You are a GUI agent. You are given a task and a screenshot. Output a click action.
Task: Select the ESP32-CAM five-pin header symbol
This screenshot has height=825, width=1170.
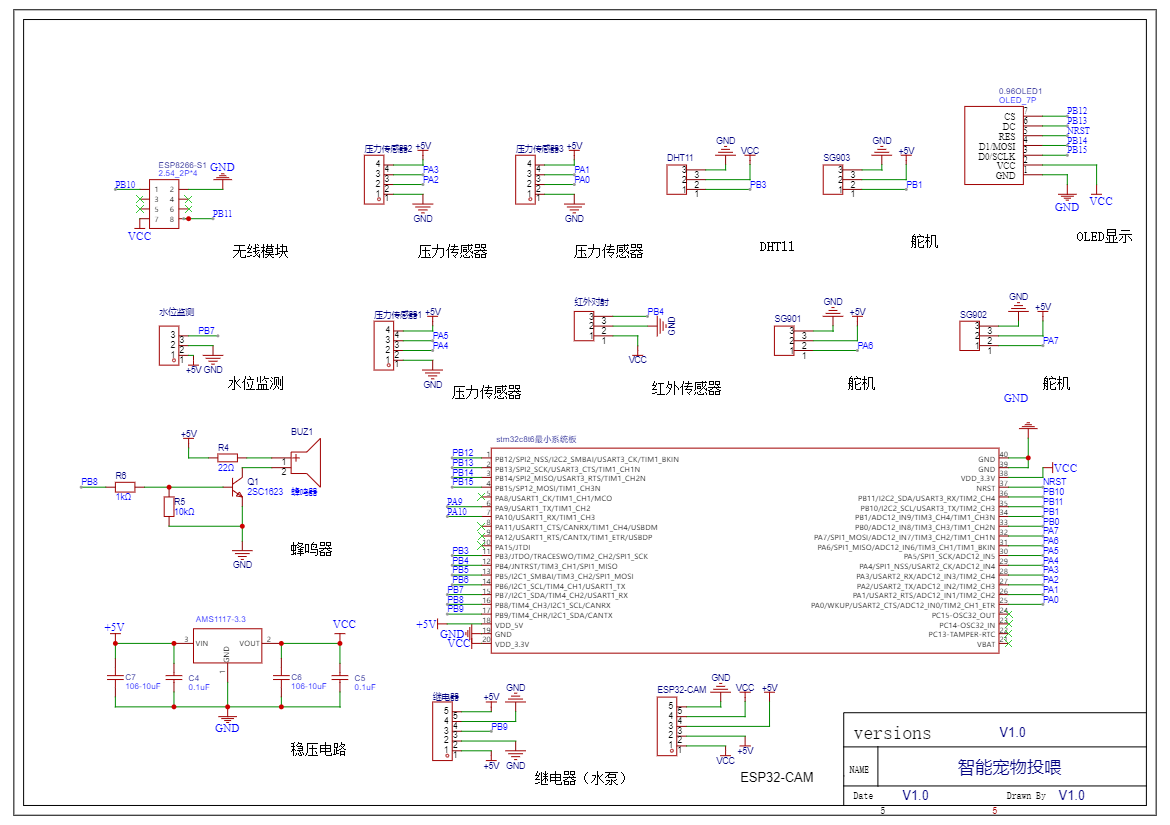pyautogui.click(x=667, y=727)
